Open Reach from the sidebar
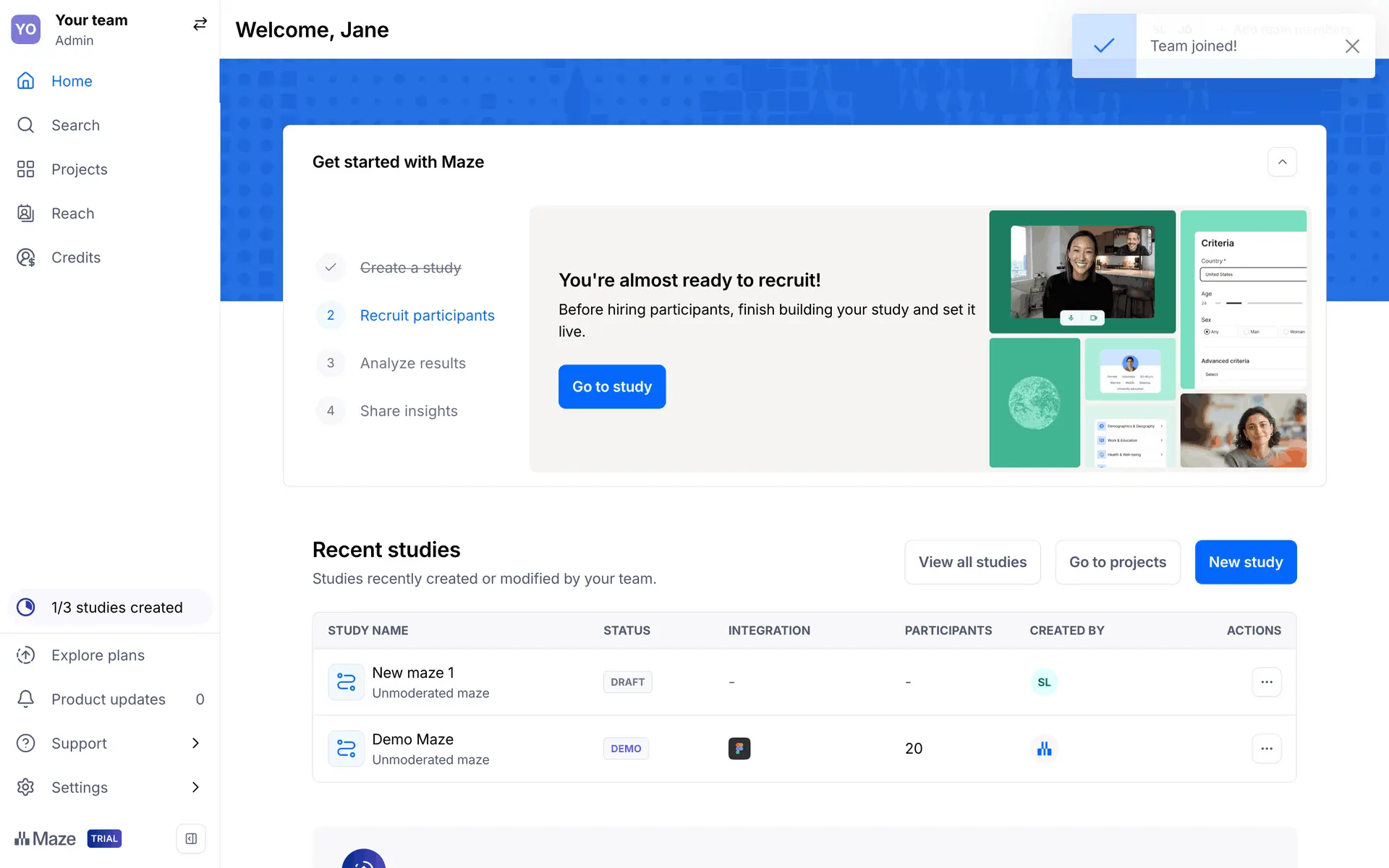 tap(72, 213)
